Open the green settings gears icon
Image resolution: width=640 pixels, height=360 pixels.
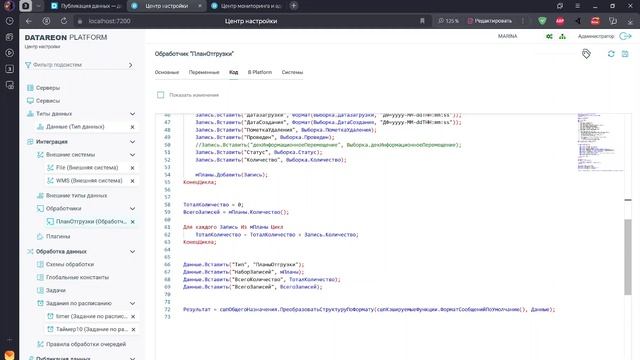coord(549,36)
